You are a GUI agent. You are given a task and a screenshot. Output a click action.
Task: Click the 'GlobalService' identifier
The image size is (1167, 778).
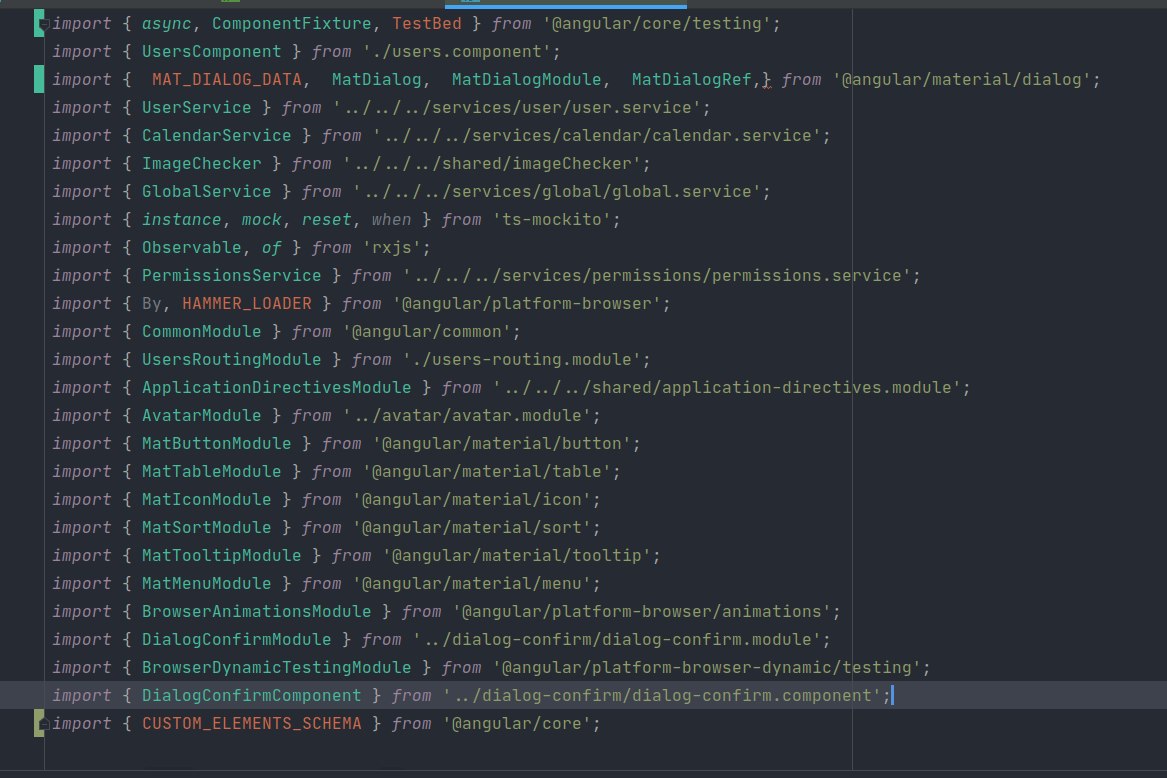point(207,191)
